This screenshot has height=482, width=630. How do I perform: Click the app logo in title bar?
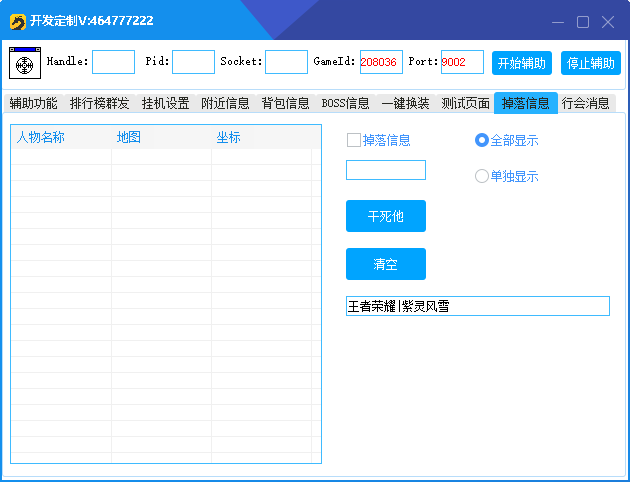17,21
